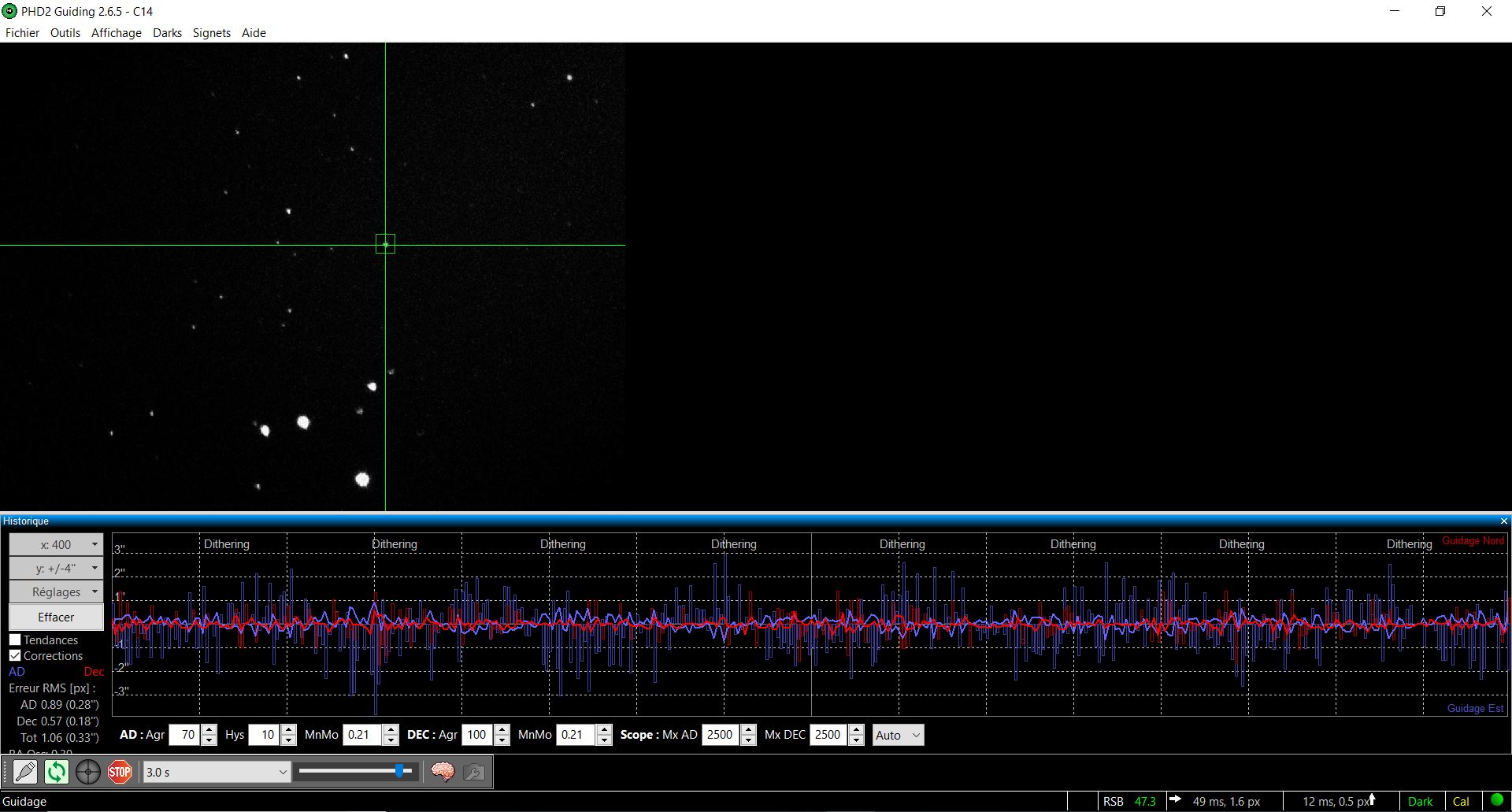Image resolution: width=1512 pixels, height=812 pixels.
Task: Open the camera connection equipment icon
Action: point(25,772)
